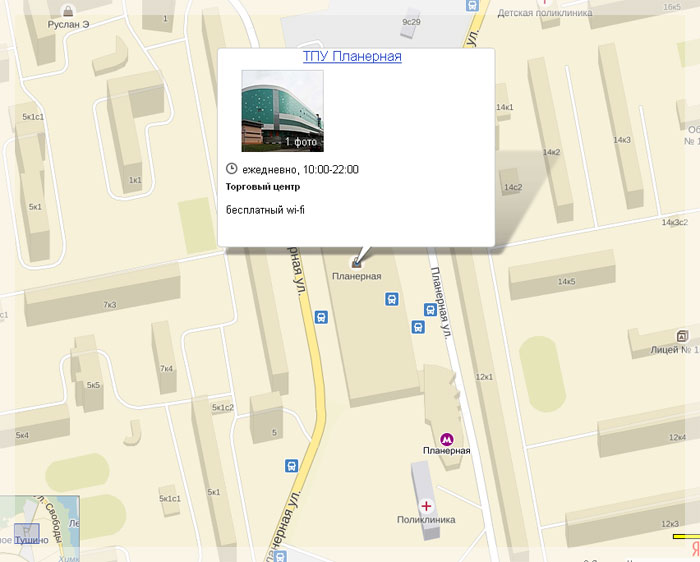The height and width of the screenshot is (562, 700).
Task: Click the Детская поликлиника map label
Action: point(544,14)
